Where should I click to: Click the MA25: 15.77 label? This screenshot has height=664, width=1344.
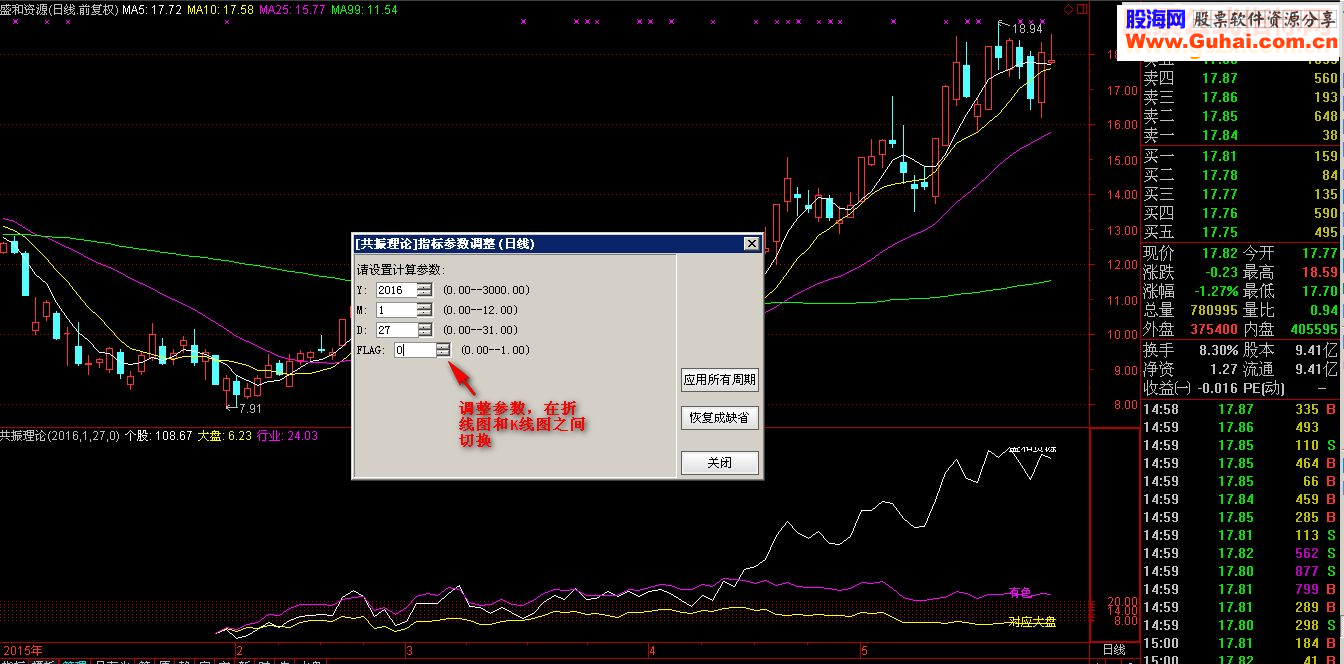(x=292, y=9)
